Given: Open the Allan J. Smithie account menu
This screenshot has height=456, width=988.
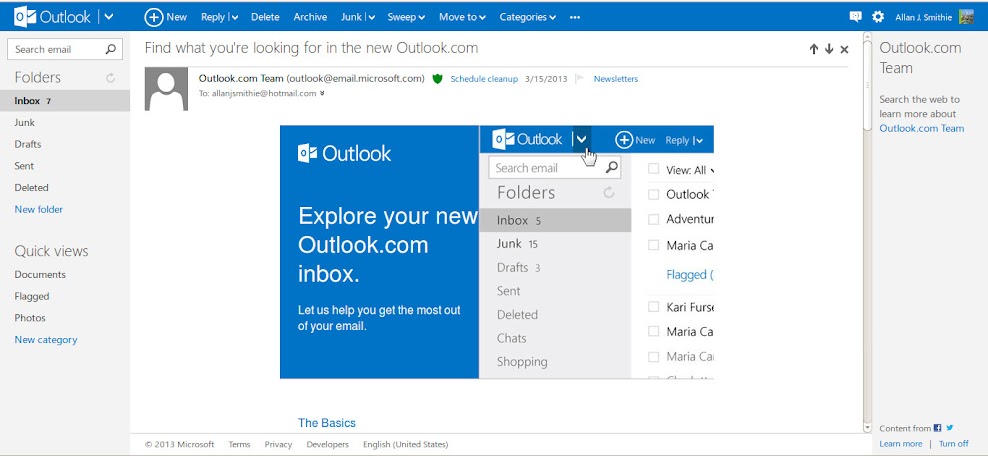Looking at the screenshot, I should (x=924, y=17).
